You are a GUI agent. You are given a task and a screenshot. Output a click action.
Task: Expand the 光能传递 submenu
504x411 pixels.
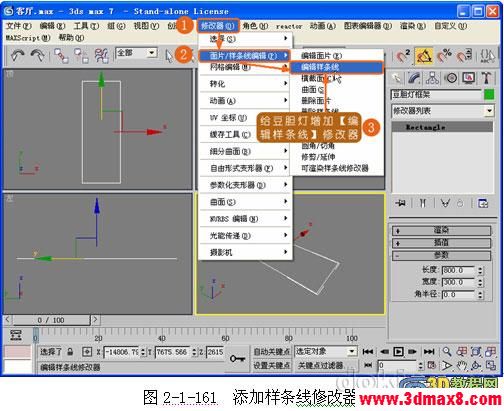(x=245, y=236)
